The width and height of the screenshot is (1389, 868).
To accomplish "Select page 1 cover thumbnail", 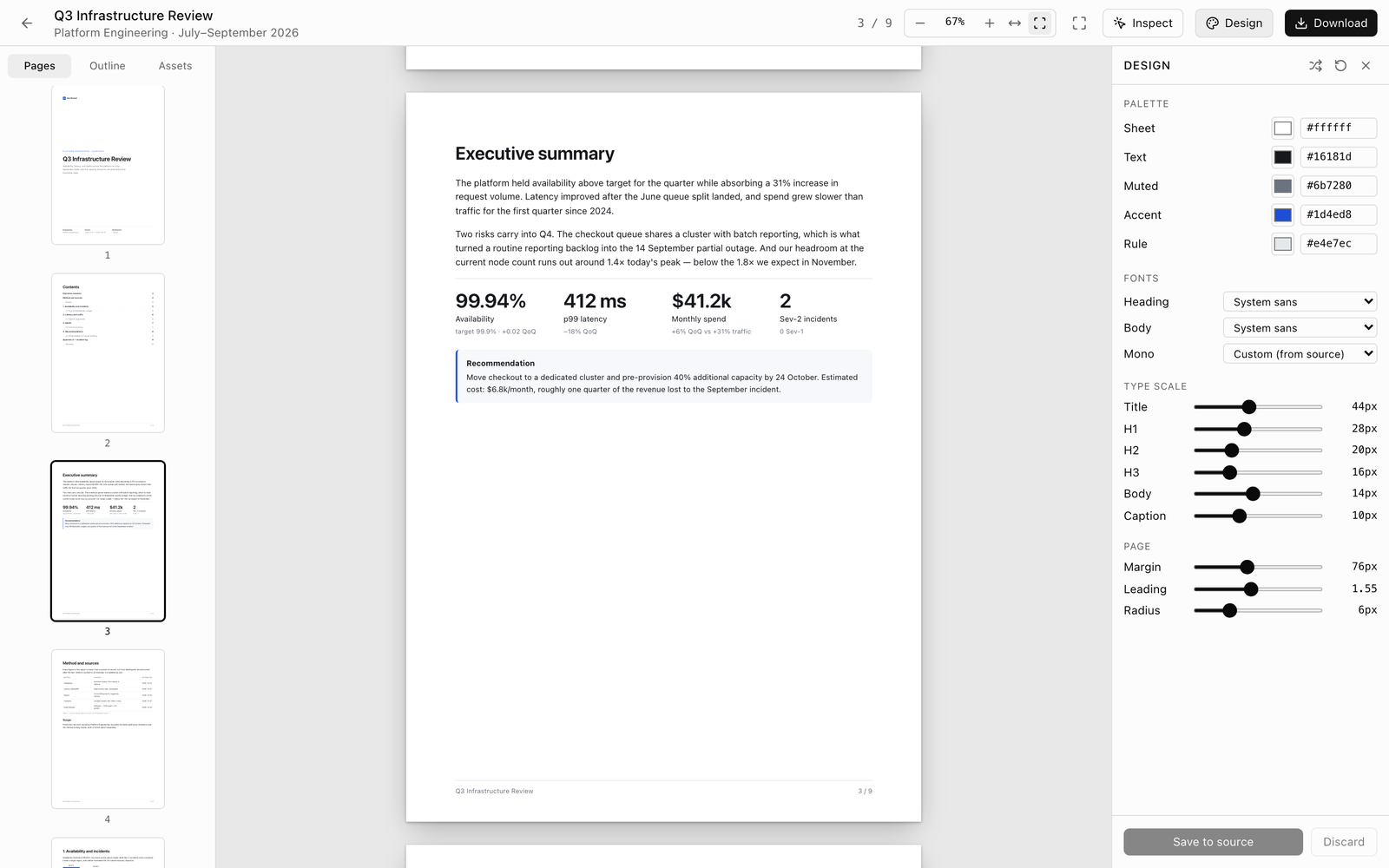I will (108, 165).
